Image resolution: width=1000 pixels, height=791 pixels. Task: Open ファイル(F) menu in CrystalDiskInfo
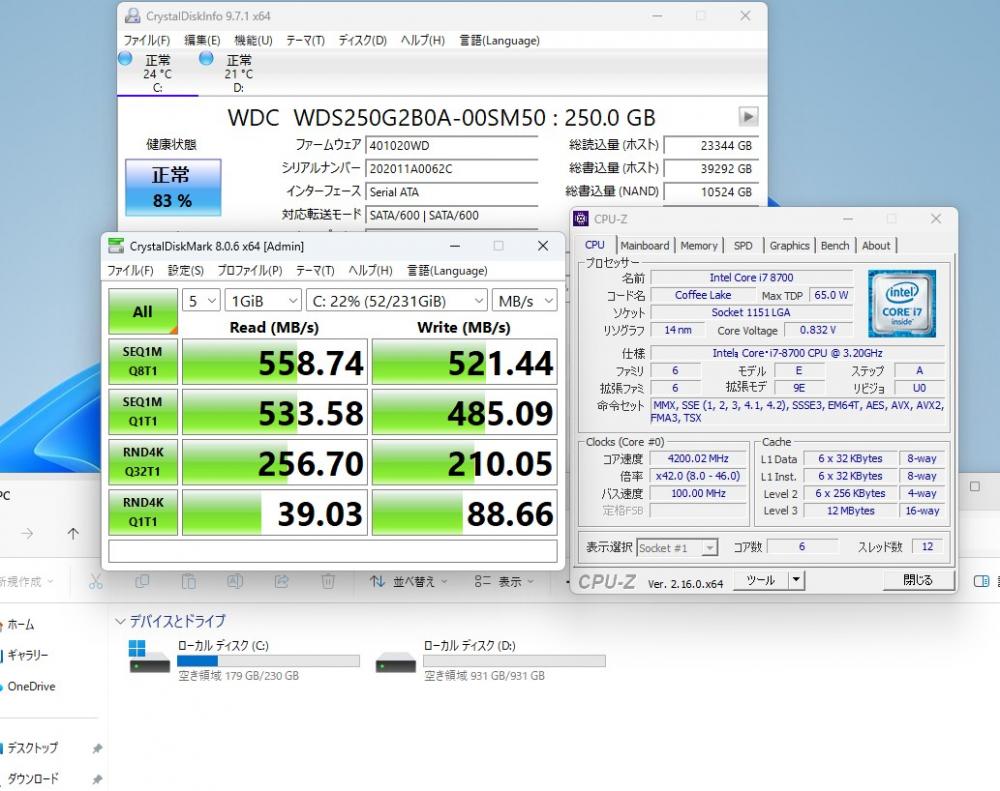pos(147,40)
